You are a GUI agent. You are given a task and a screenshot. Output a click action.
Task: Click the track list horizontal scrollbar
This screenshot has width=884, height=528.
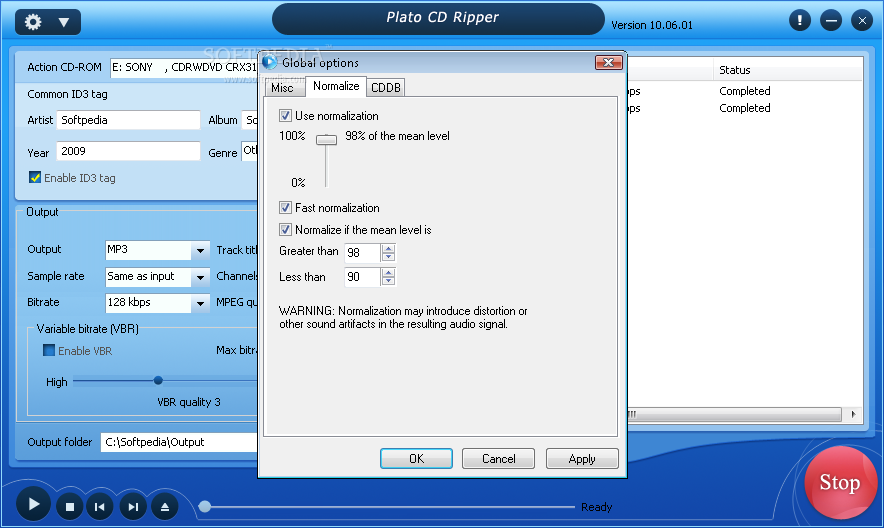734,415
